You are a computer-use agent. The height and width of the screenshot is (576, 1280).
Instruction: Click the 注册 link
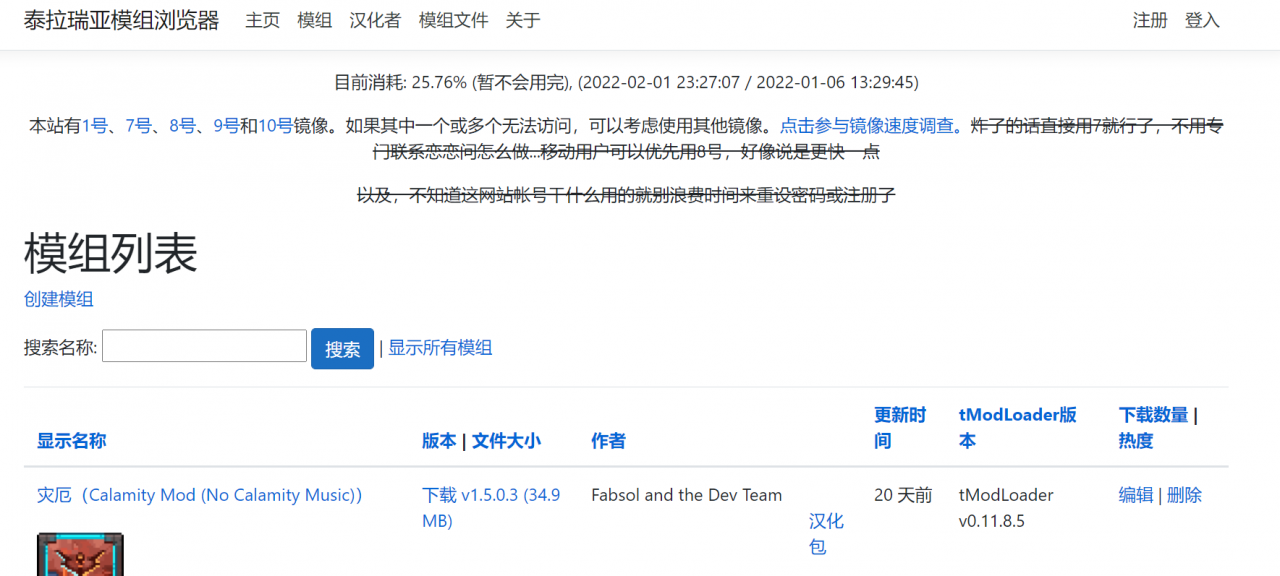tap(1150, 21)
